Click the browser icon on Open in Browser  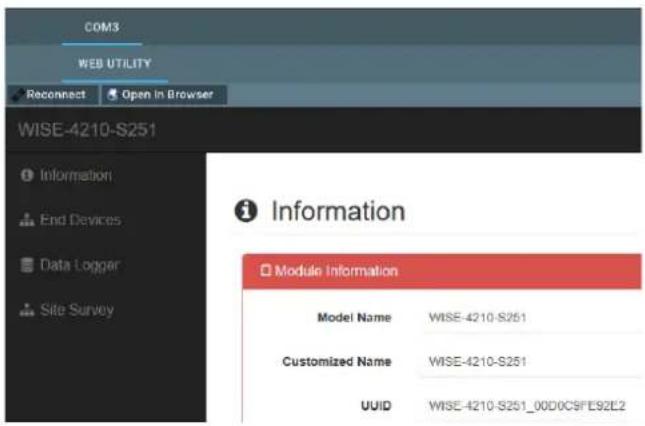(112, 95)
